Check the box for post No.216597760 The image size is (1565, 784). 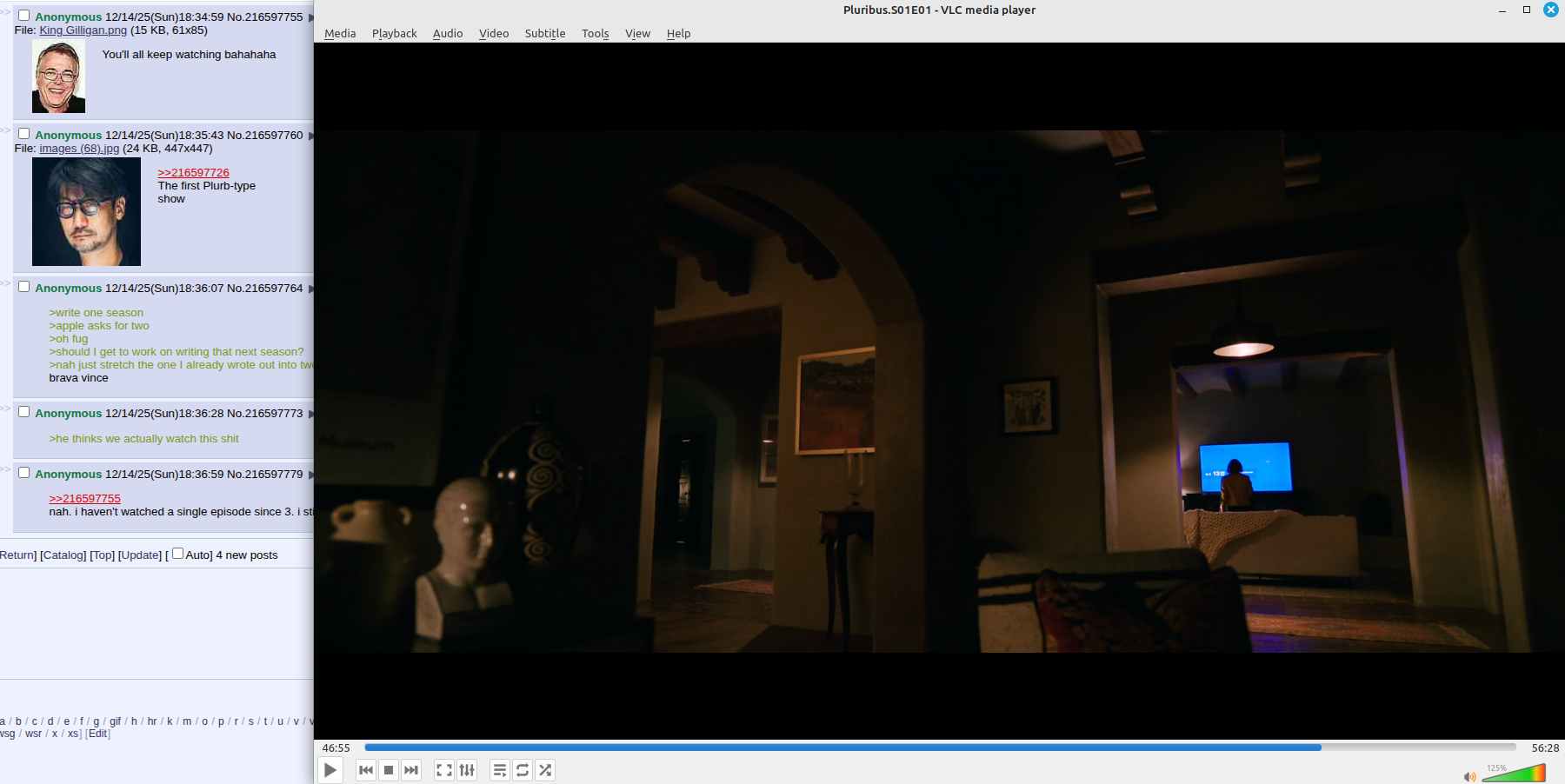(x=24, y=134)
